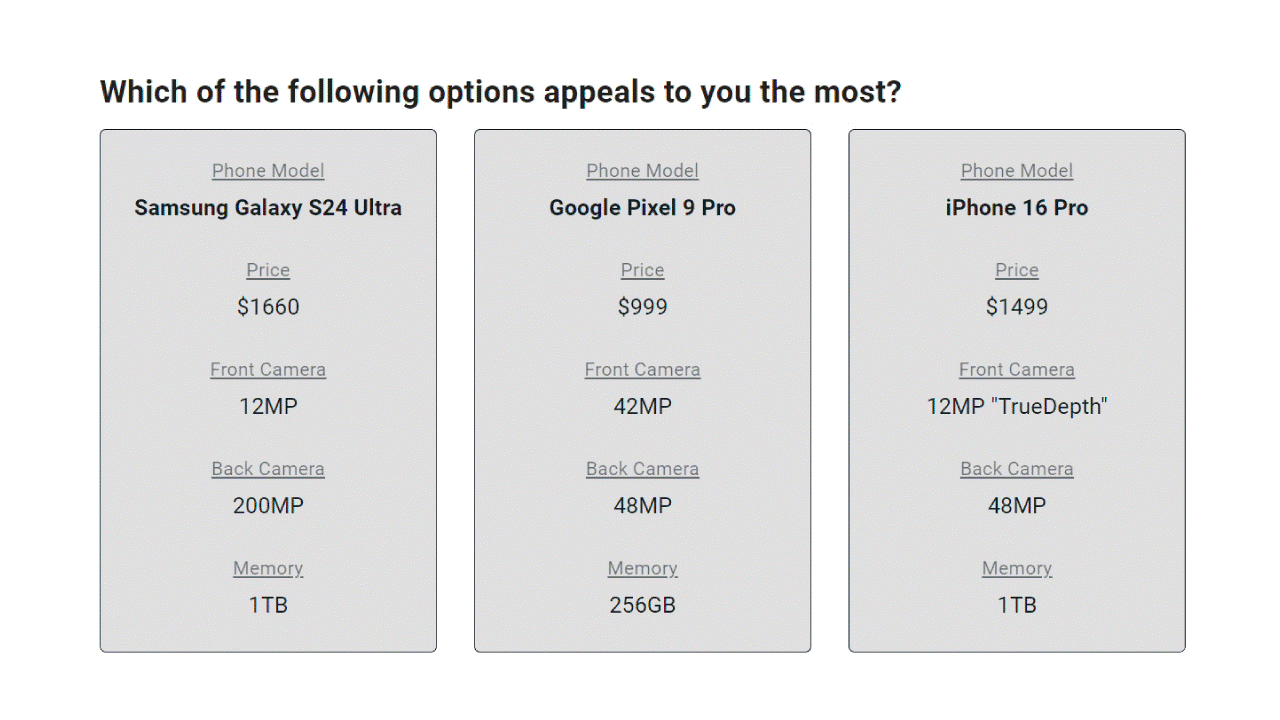Open the Price label above $1660

pos(268,270)
